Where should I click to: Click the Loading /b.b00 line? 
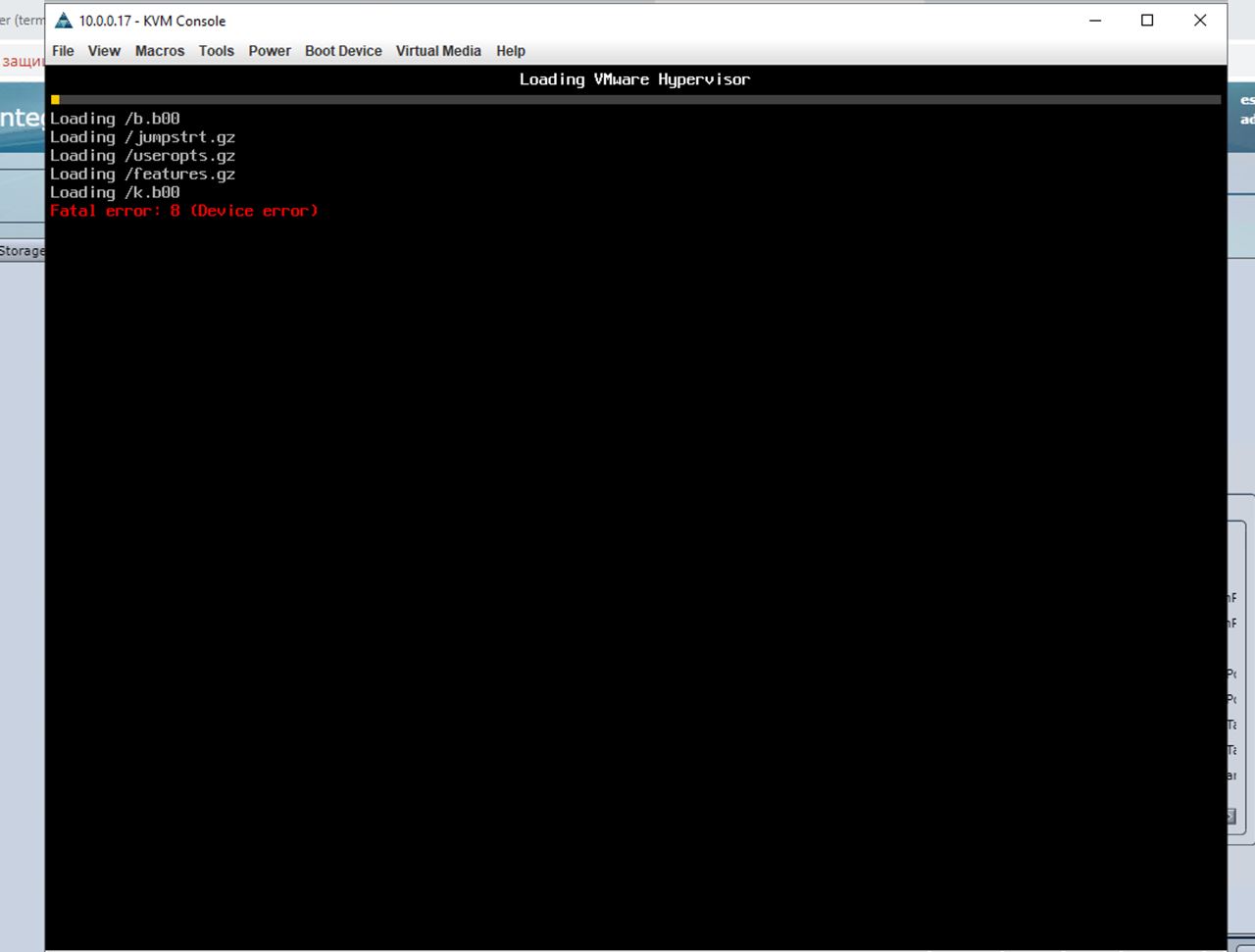point(115,119)
